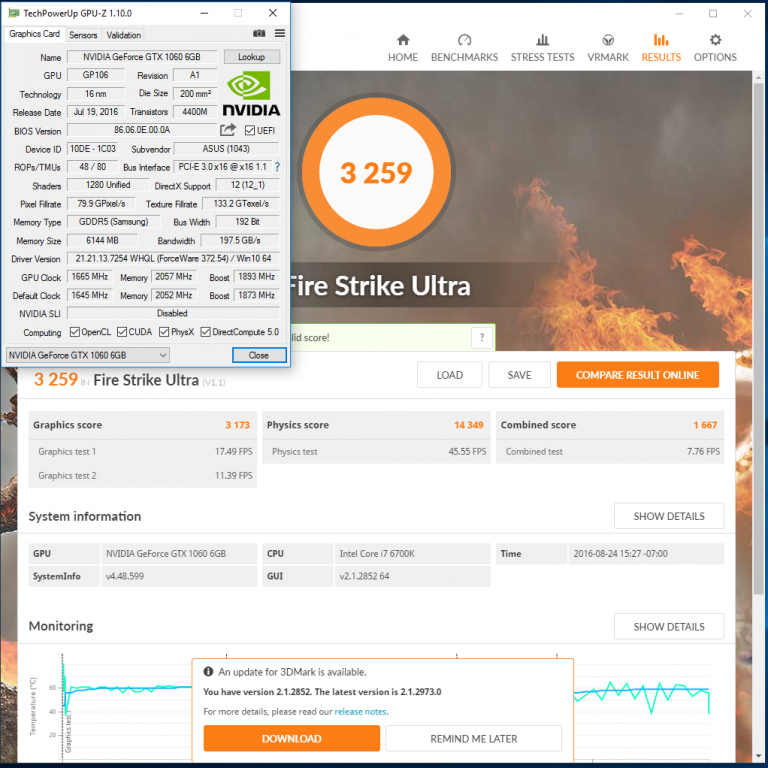Click the Physics score value 14 349
The width and height of the screenshot is (768, 768).
pos(469,425)
